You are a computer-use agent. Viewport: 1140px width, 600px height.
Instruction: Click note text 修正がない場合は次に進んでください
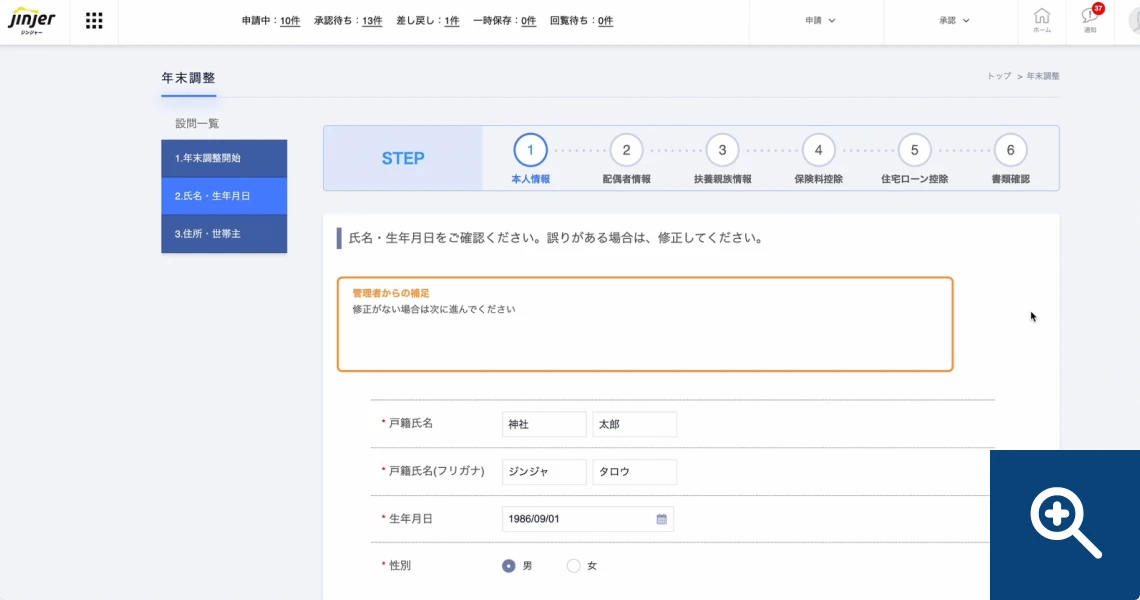[434, 309]
